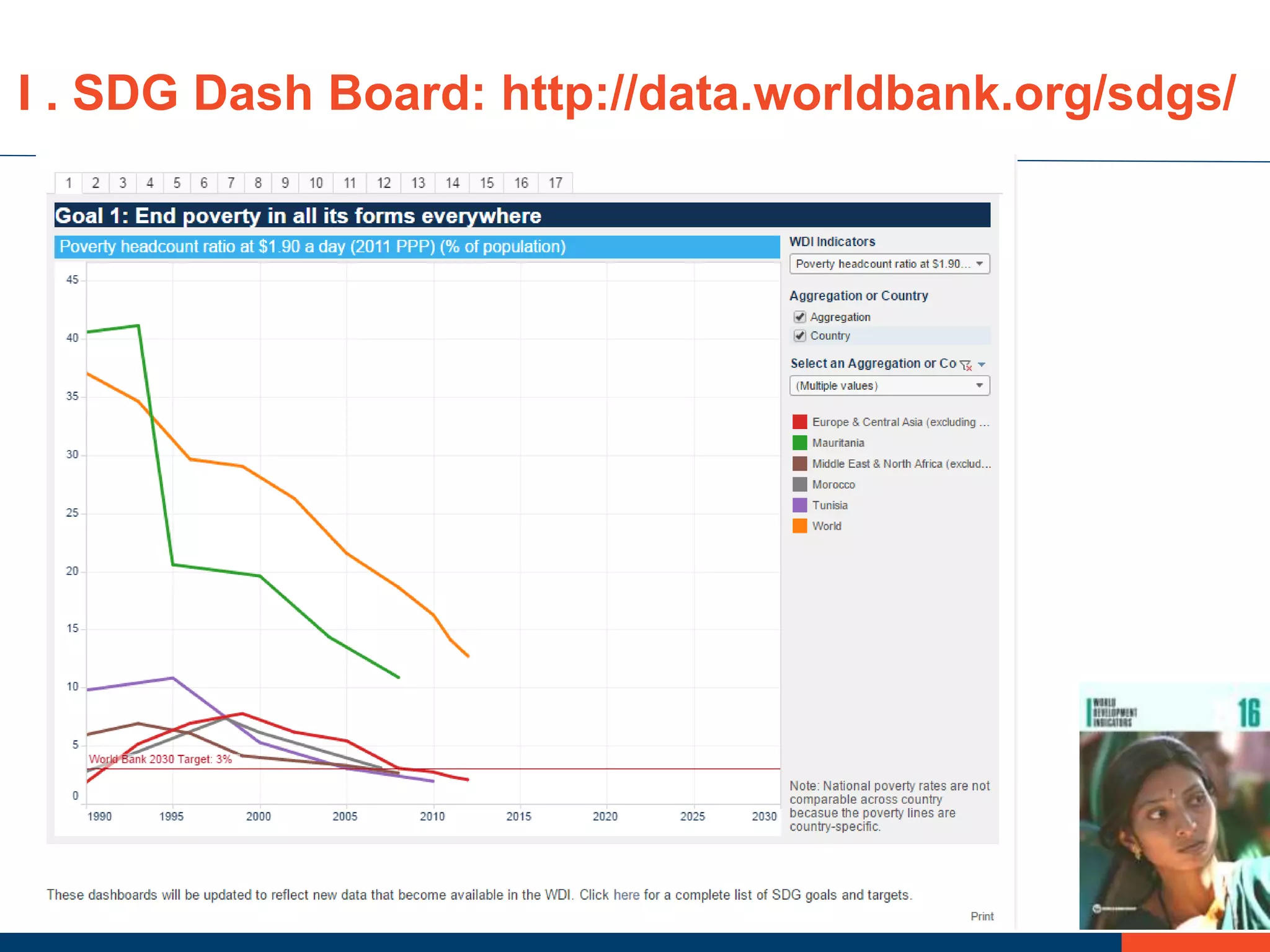Click the Mauritania green legend square
Viewport: 1270px width, 952px height.
(x=799, y=443)
